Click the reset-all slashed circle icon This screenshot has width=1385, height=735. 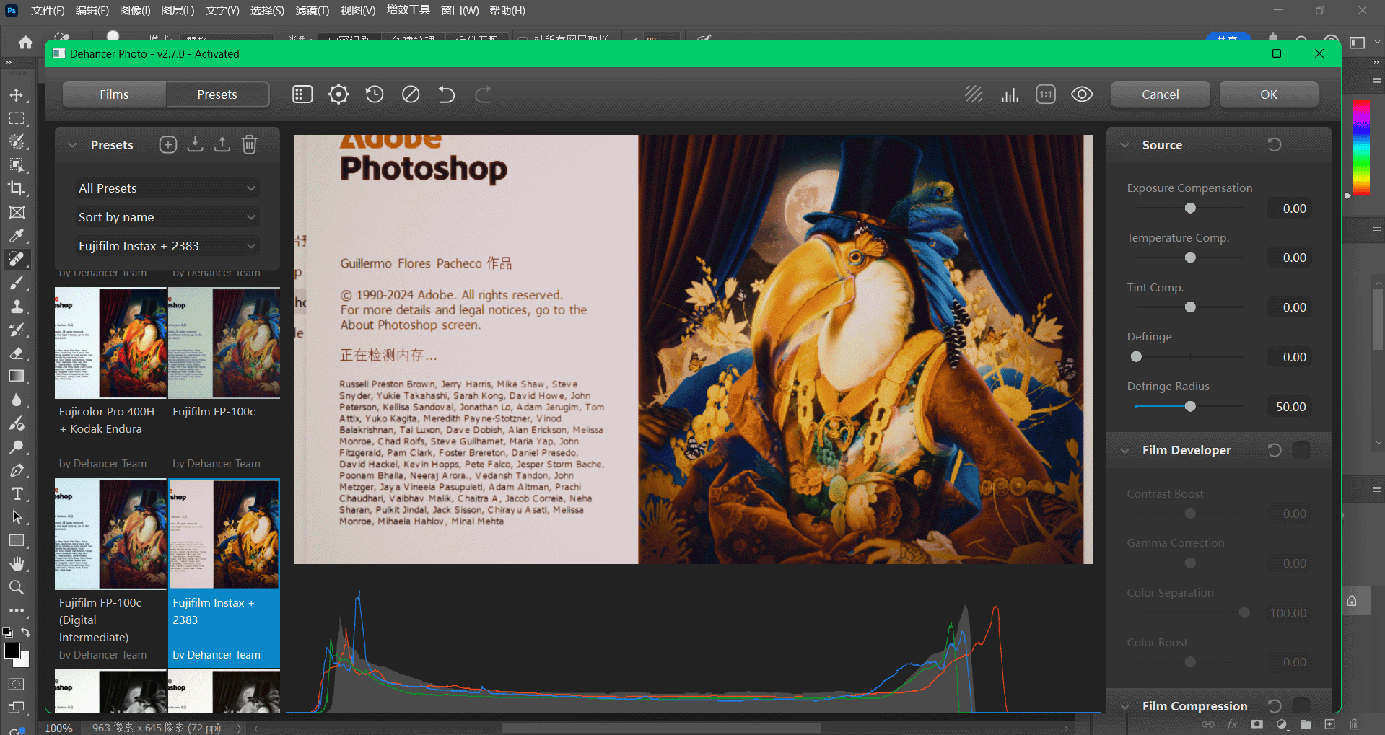[410, 94]
